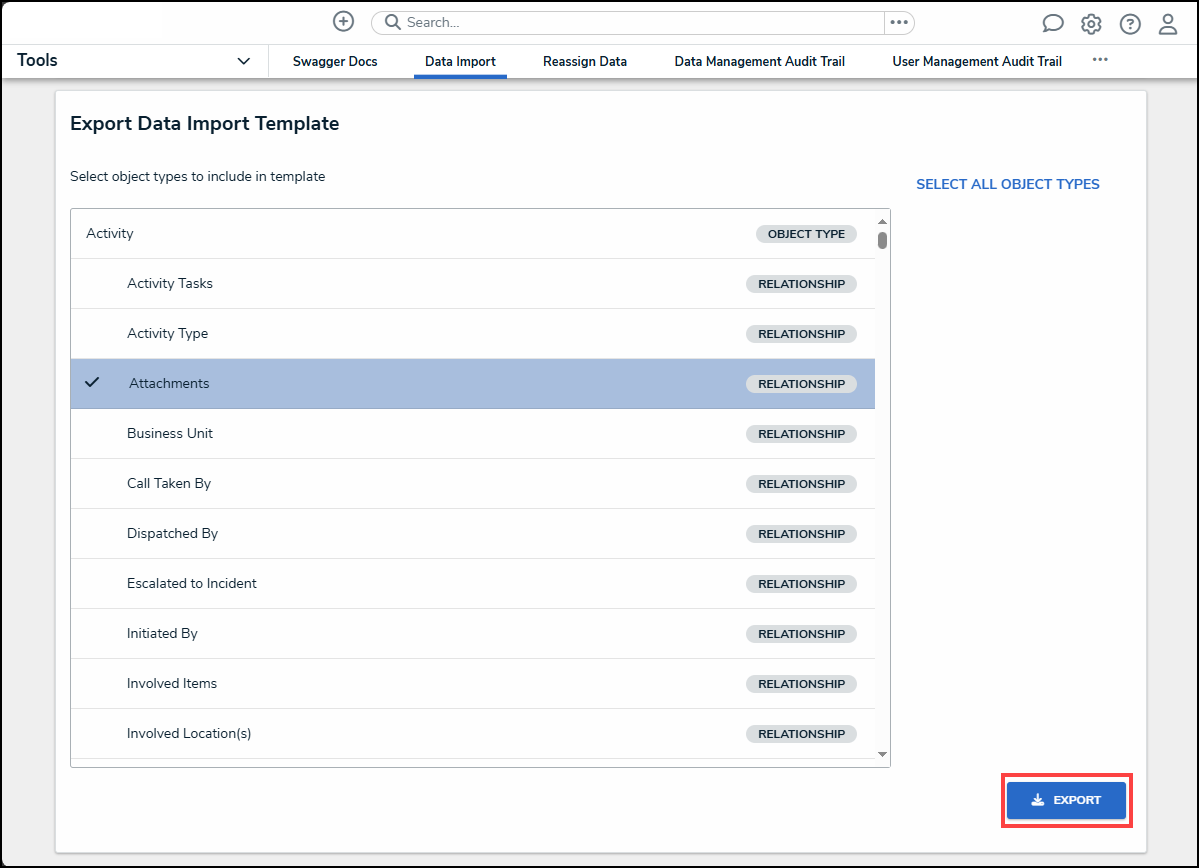Screen dimensions: 1199x868
Task: Open the search bar ellipsis options
Action: click(x=898, y=21)
